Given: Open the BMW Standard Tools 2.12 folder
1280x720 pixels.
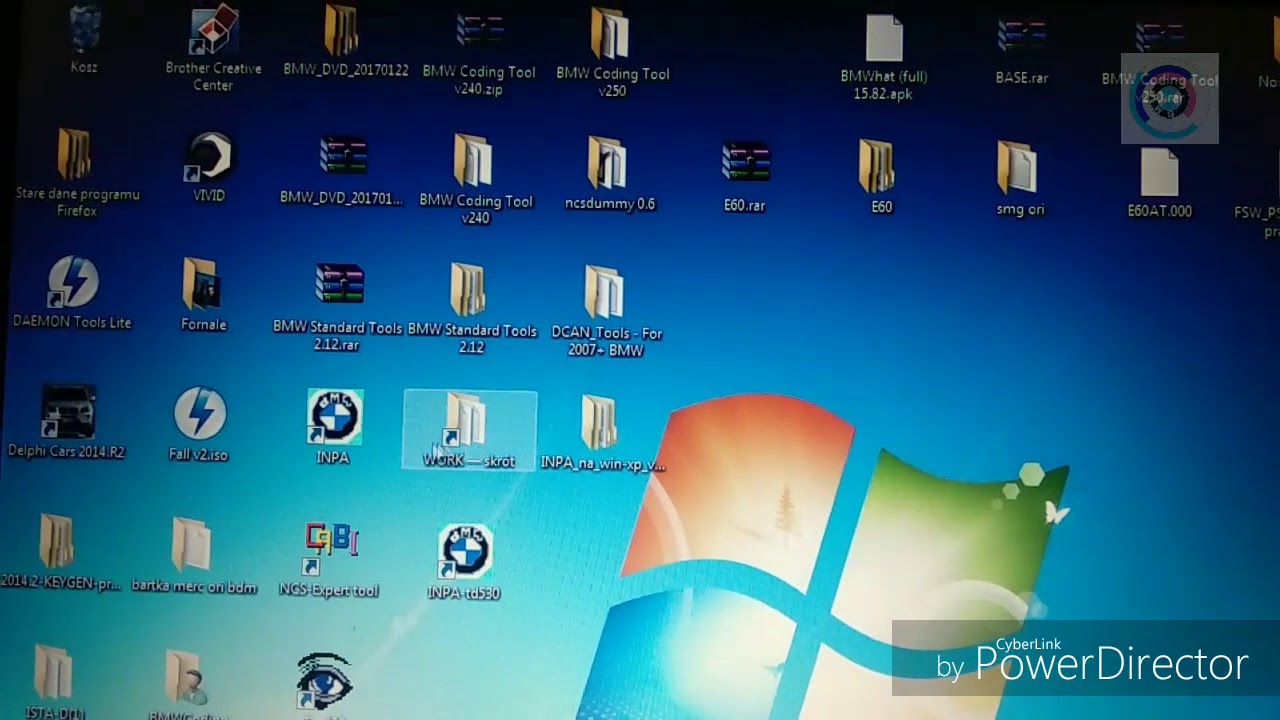Looking at the screenshot, I should (472, 309).
